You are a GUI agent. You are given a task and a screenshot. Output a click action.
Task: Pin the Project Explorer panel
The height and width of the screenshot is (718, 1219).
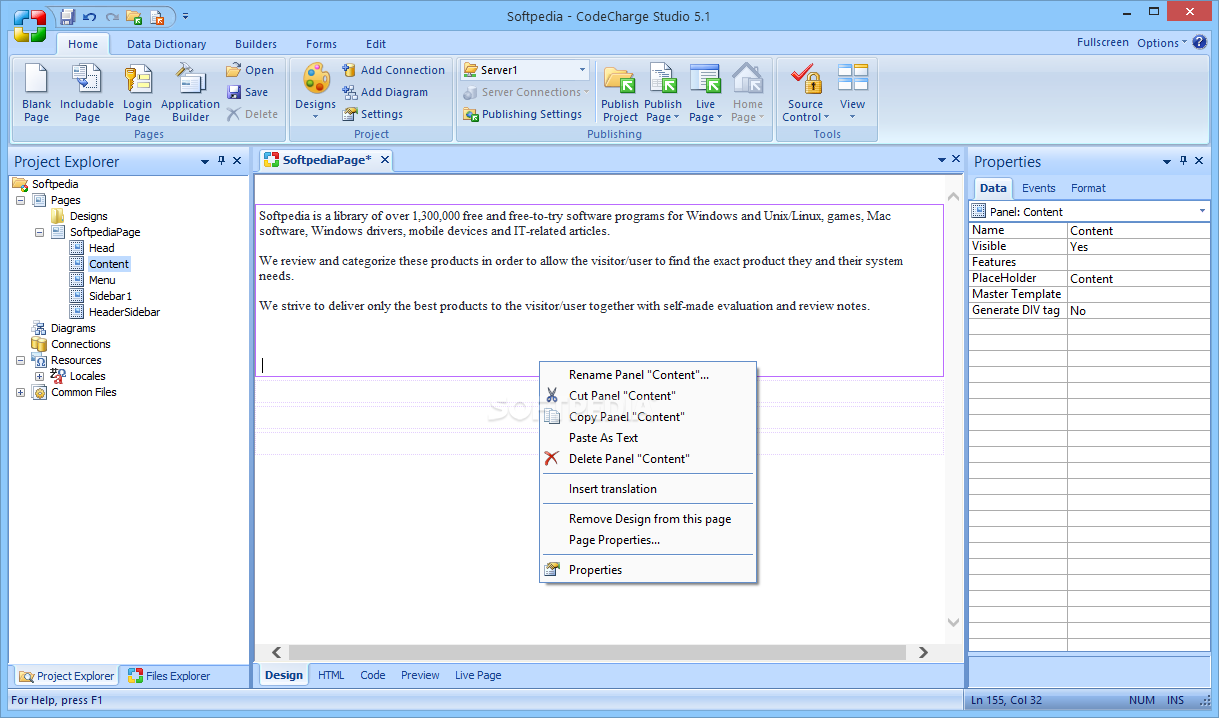coord(221,161)
